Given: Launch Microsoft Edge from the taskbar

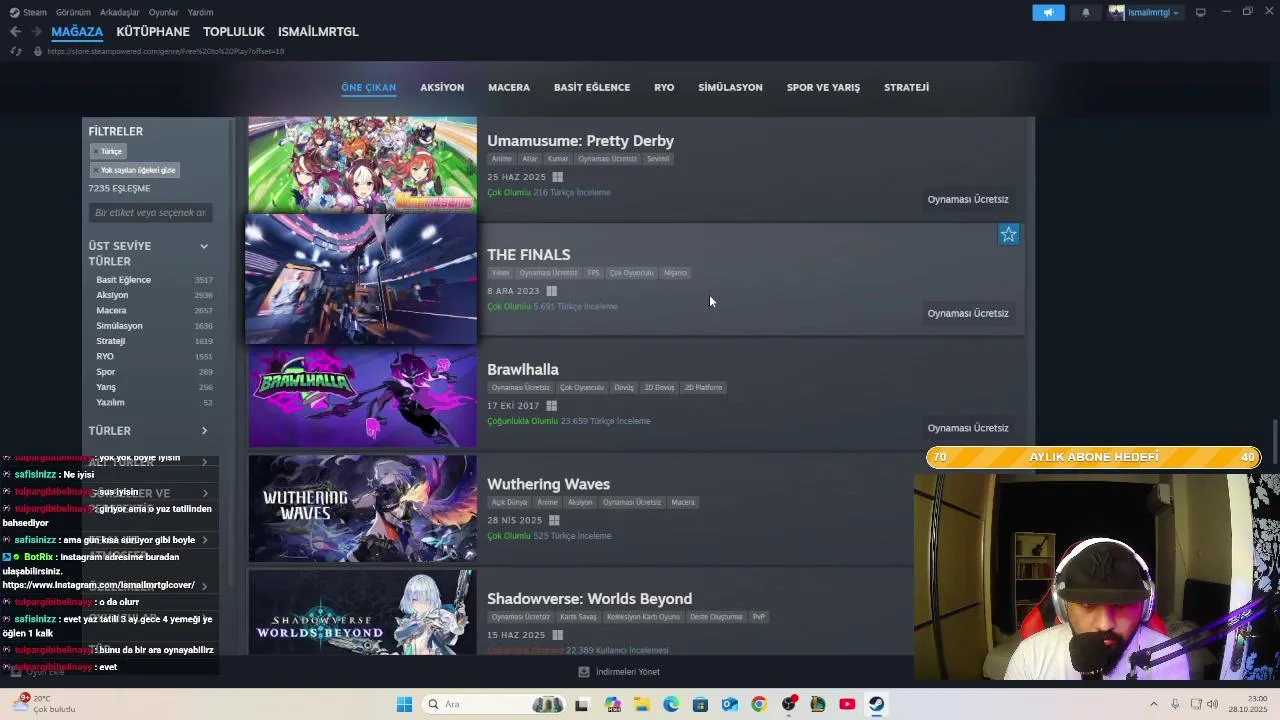Looking at the screenshot, I should coord(671,704).
